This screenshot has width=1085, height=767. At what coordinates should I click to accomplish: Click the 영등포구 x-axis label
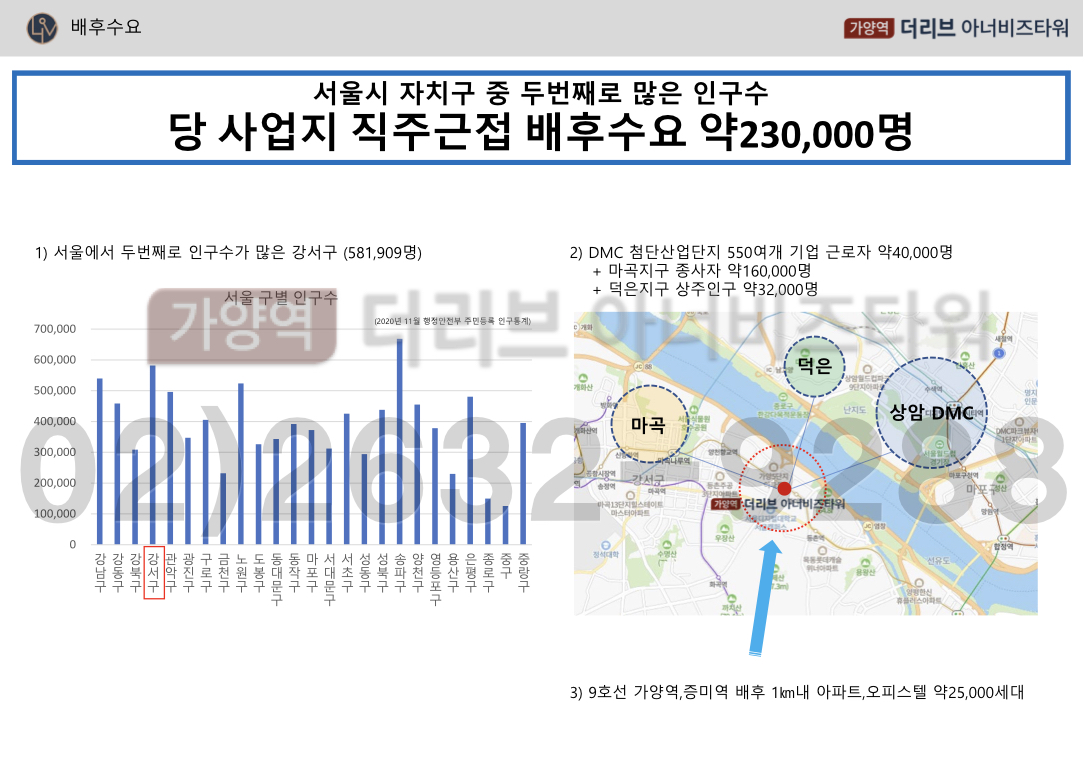tap(435, 579)
